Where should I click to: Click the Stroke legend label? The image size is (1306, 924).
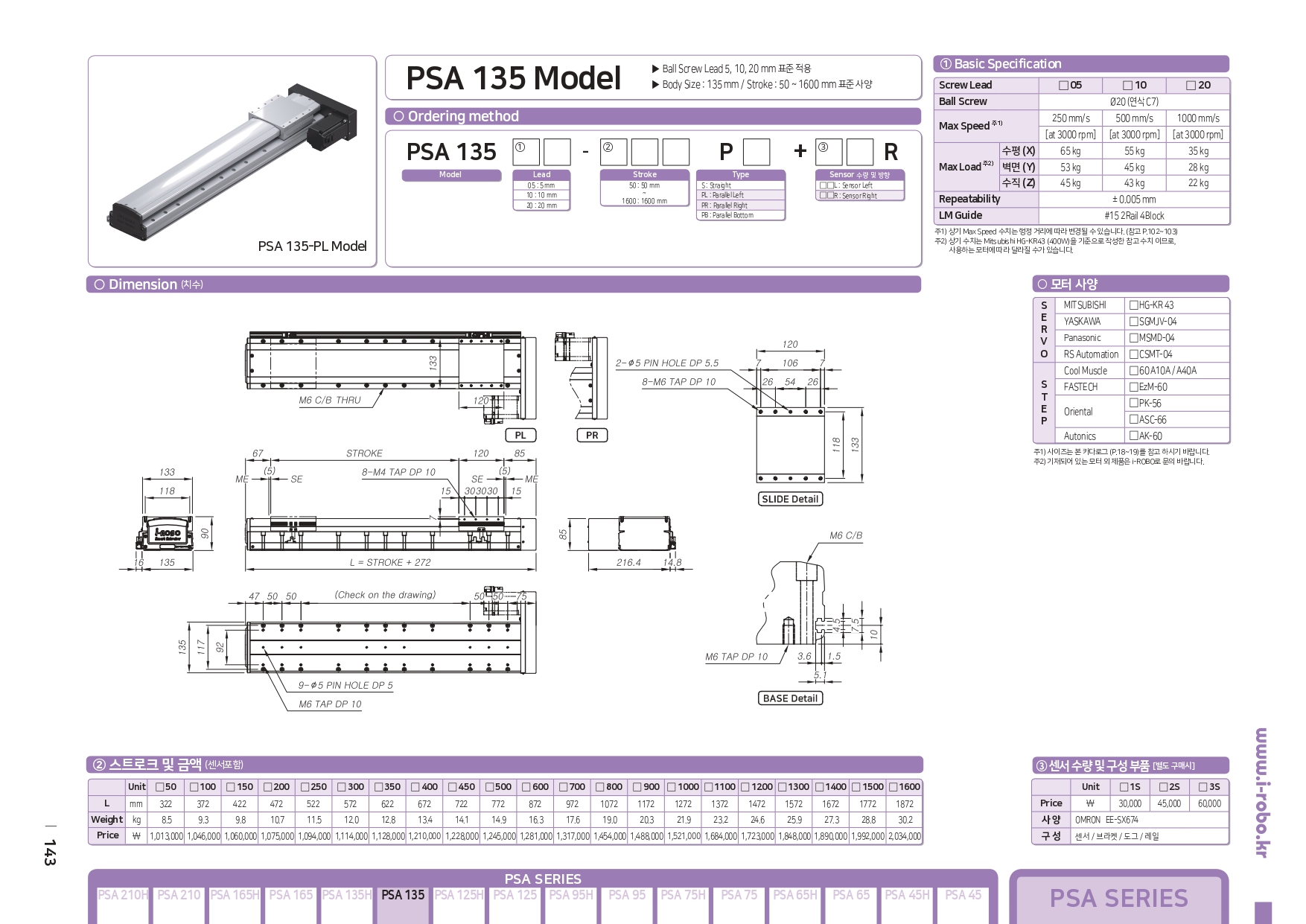(x=645, y=175)
